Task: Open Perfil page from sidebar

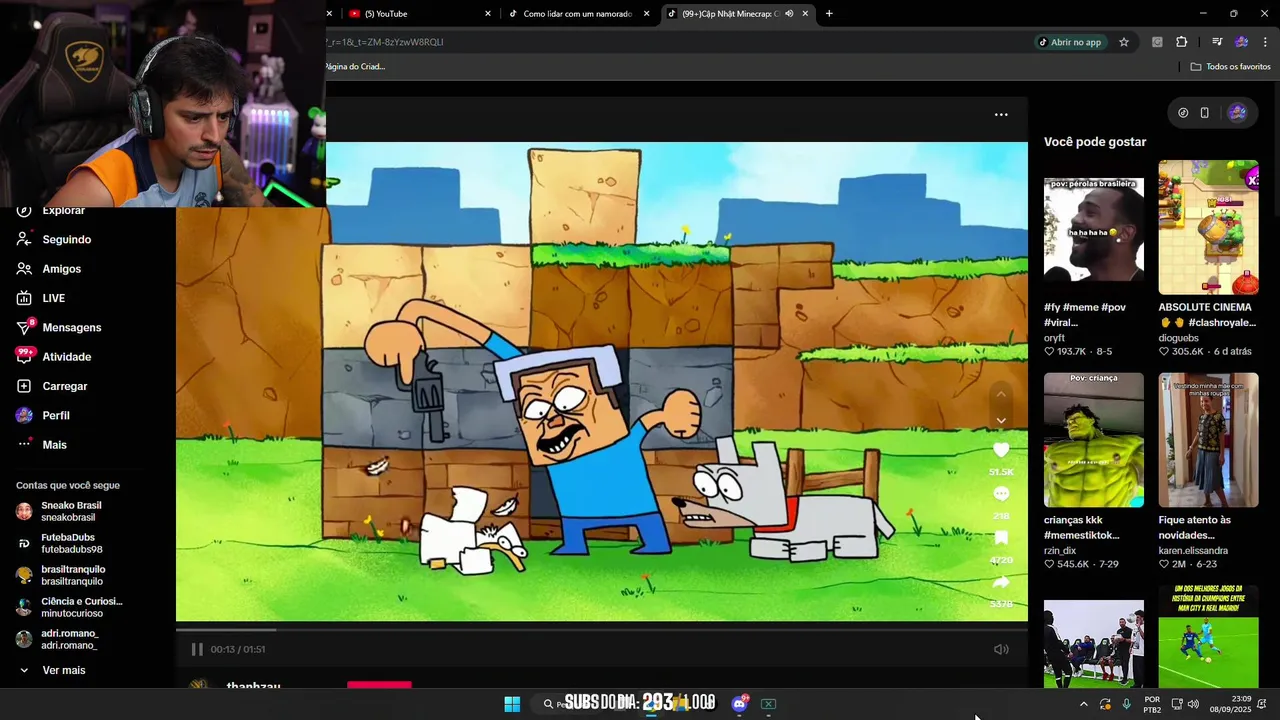Action: (x=55, y=415)
